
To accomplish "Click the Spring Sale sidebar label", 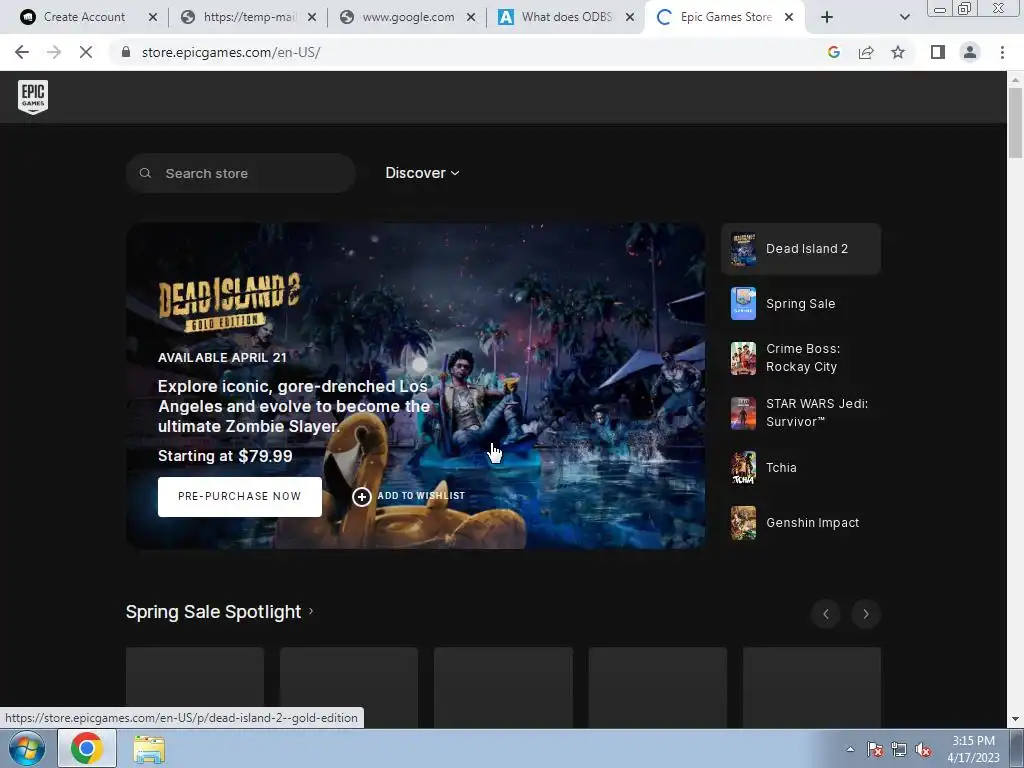I will click(801, 304).
